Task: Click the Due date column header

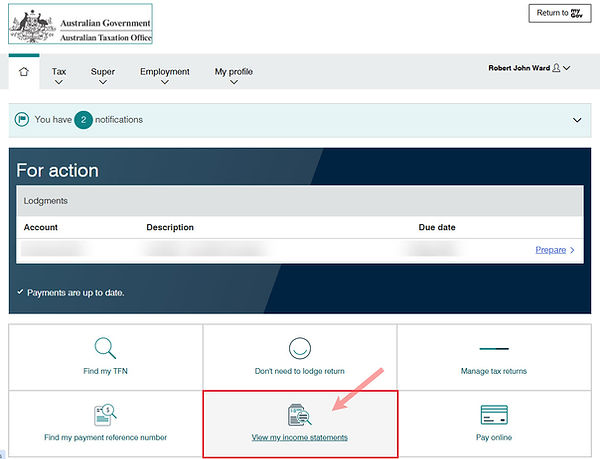Action: (437, 227)
